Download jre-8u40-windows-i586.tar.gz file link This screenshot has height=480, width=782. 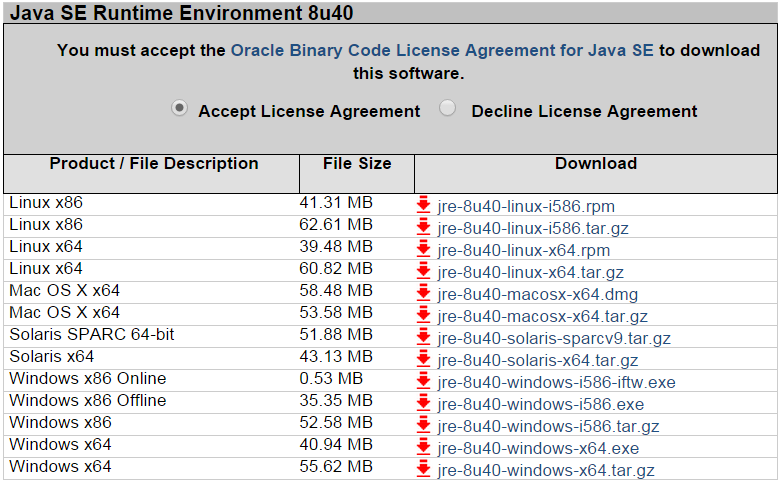548,426
